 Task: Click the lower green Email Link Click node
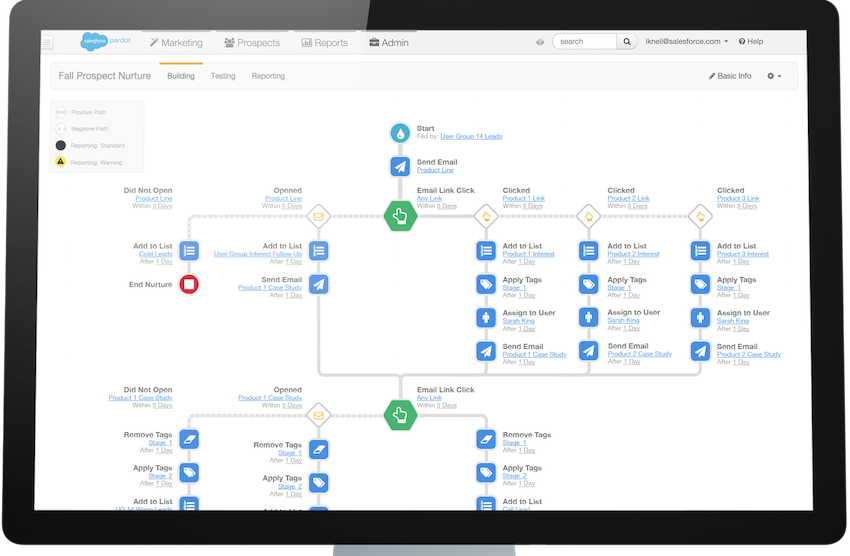pos(400,416)
